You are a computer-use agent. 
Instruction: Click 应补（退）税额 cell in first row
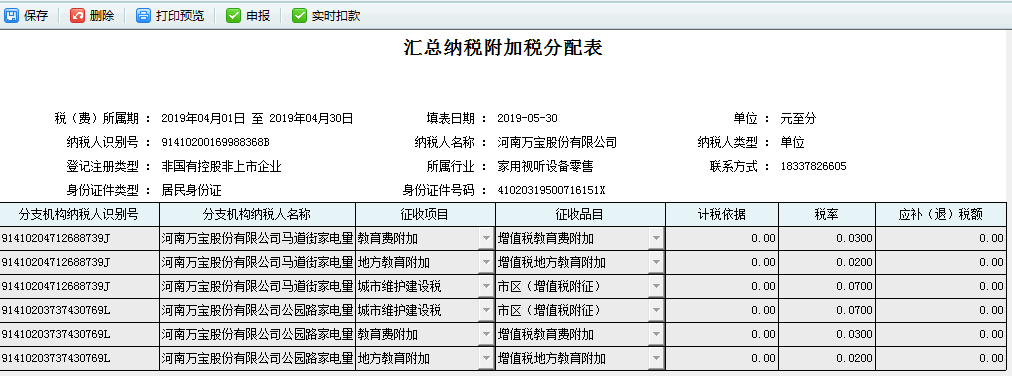click(941, 239)
